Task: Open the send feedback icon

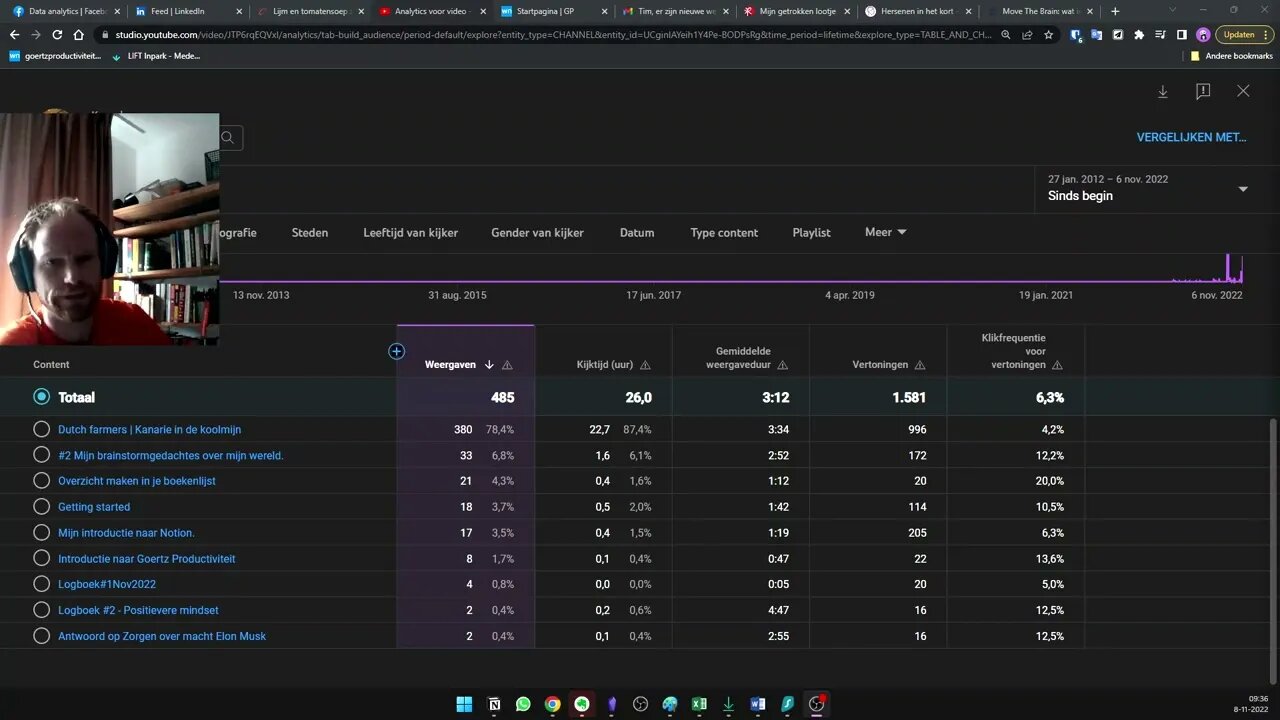Action: click(x=1203, y=91)
